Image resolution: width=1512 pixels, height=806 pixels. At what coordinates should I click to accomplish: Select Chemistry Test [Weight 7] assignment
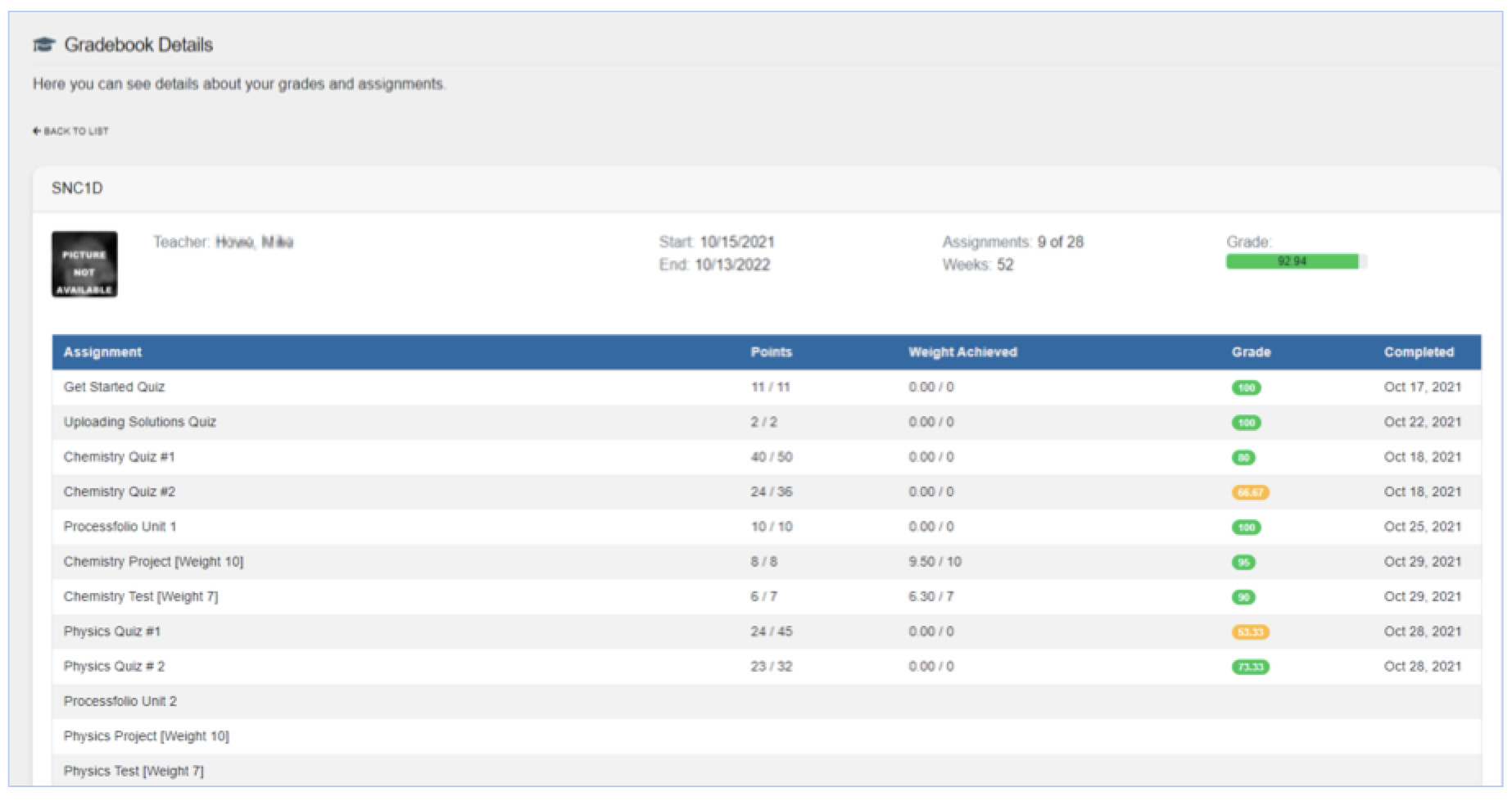click(141, 597)
